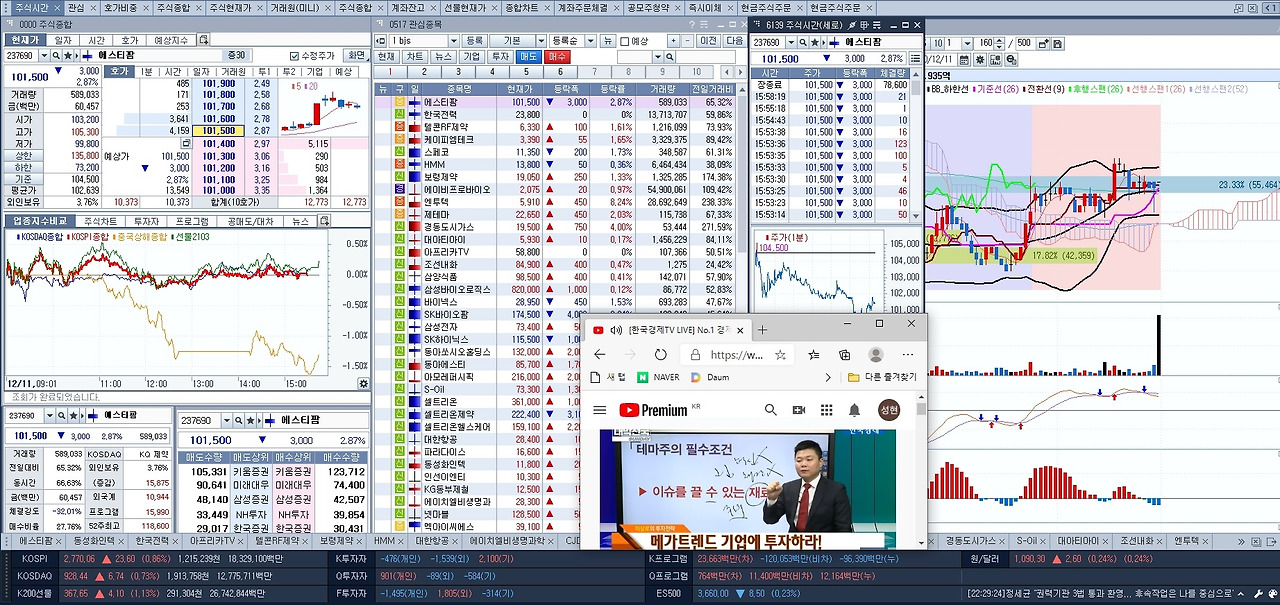1280x605 pixels.
Task: Toggle 수정주가 checkbox
Action: point(294,56)
